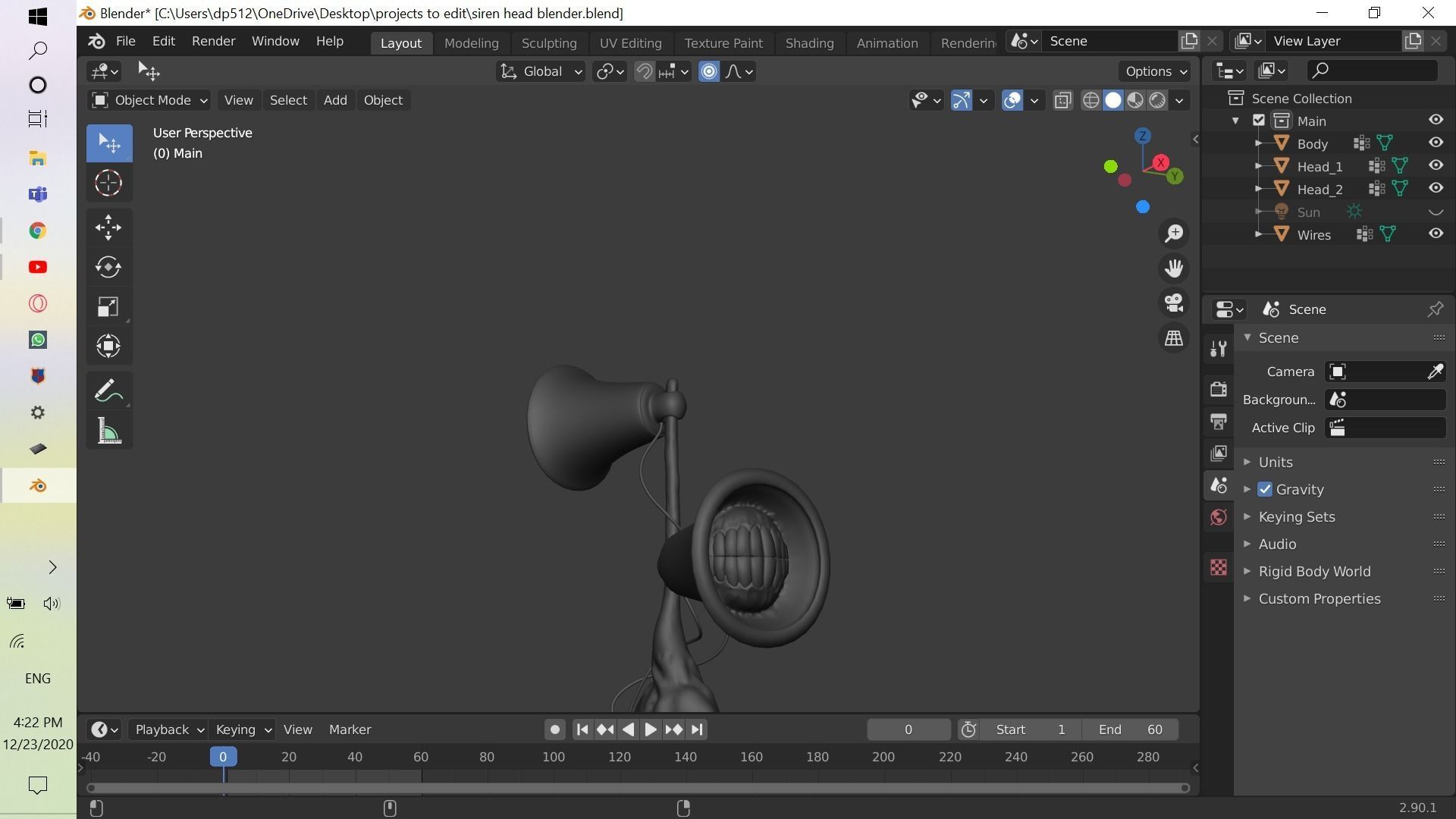Toggle proportional editing button
Image resolution: width=1456 pixels, height=819 pixels.
pos(709,71)
